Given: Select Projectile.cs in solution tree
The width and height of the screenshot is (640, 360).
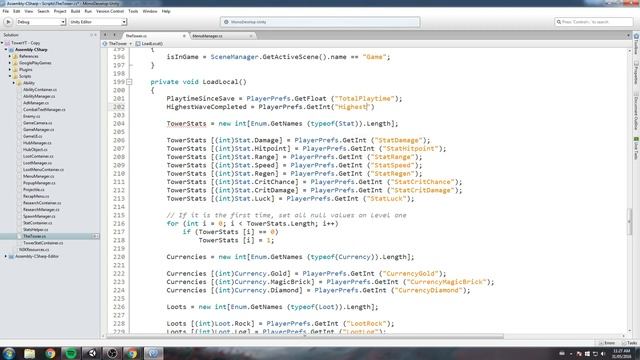Looking at the screenshot, I should 34,190.
